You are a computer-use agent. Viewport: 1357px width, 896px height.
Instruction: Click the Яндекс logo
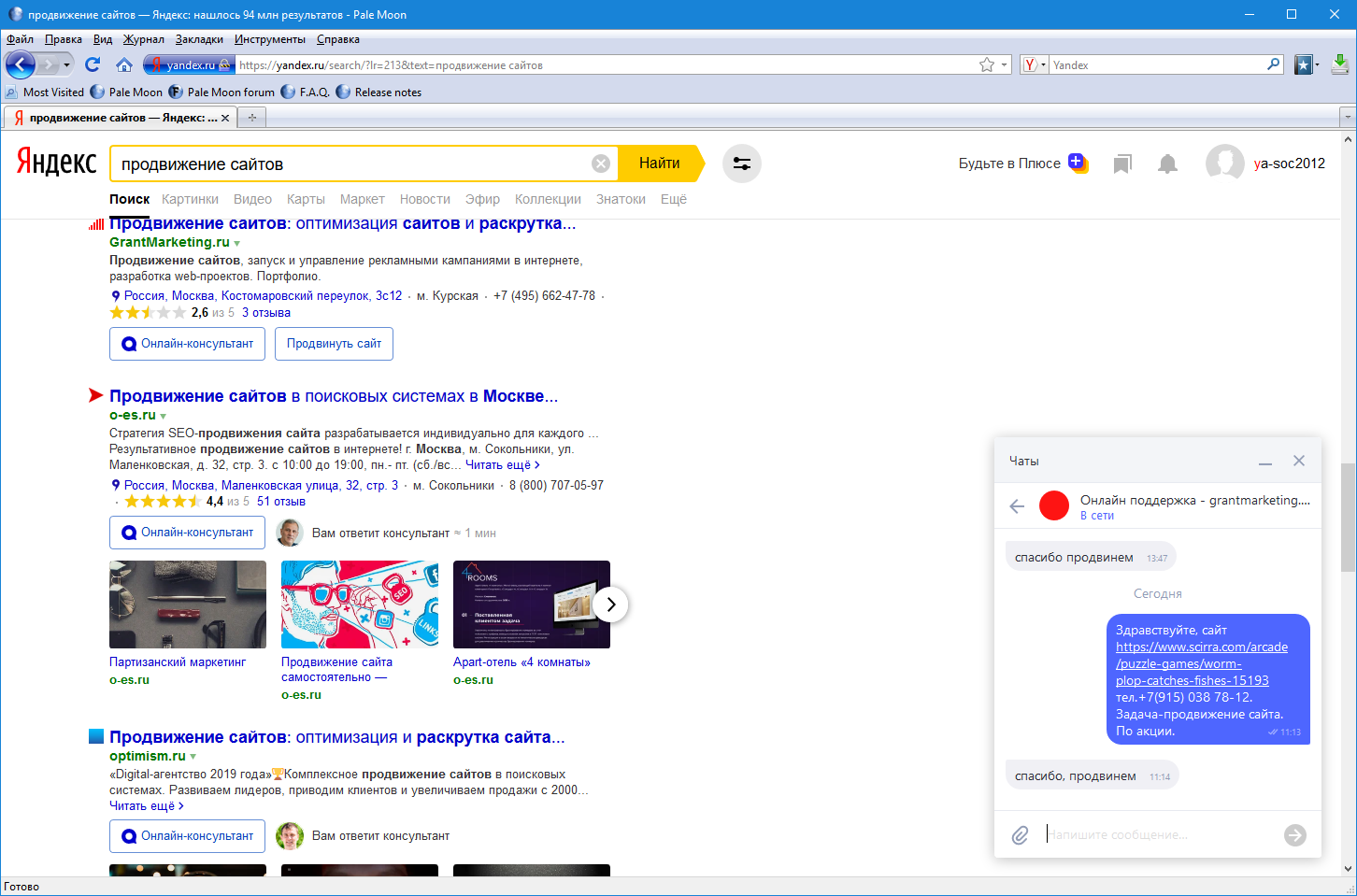[x=57, y=163]
